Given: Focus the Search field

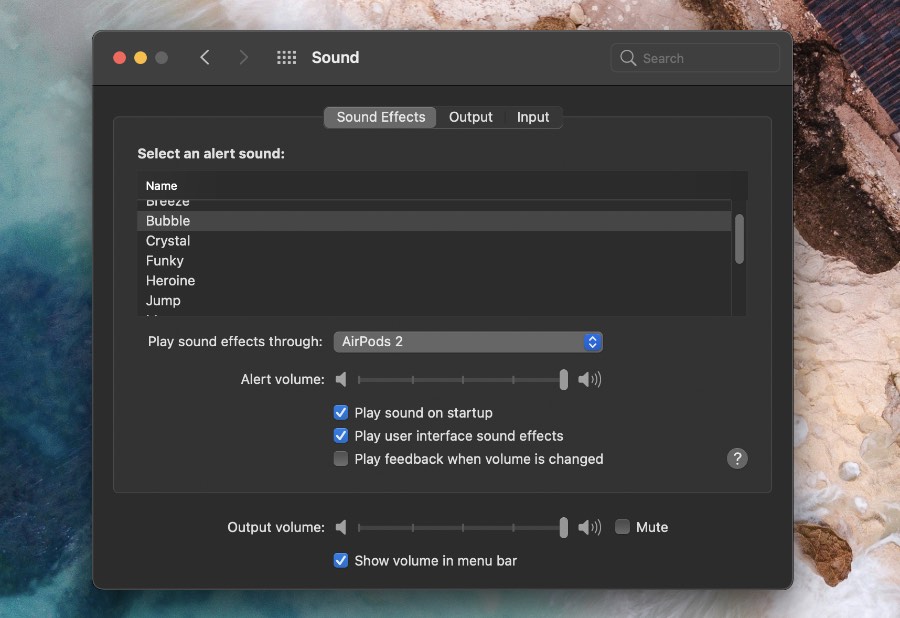Looking at the screenshot, I should pyautogui.click(x=695, y=58).
